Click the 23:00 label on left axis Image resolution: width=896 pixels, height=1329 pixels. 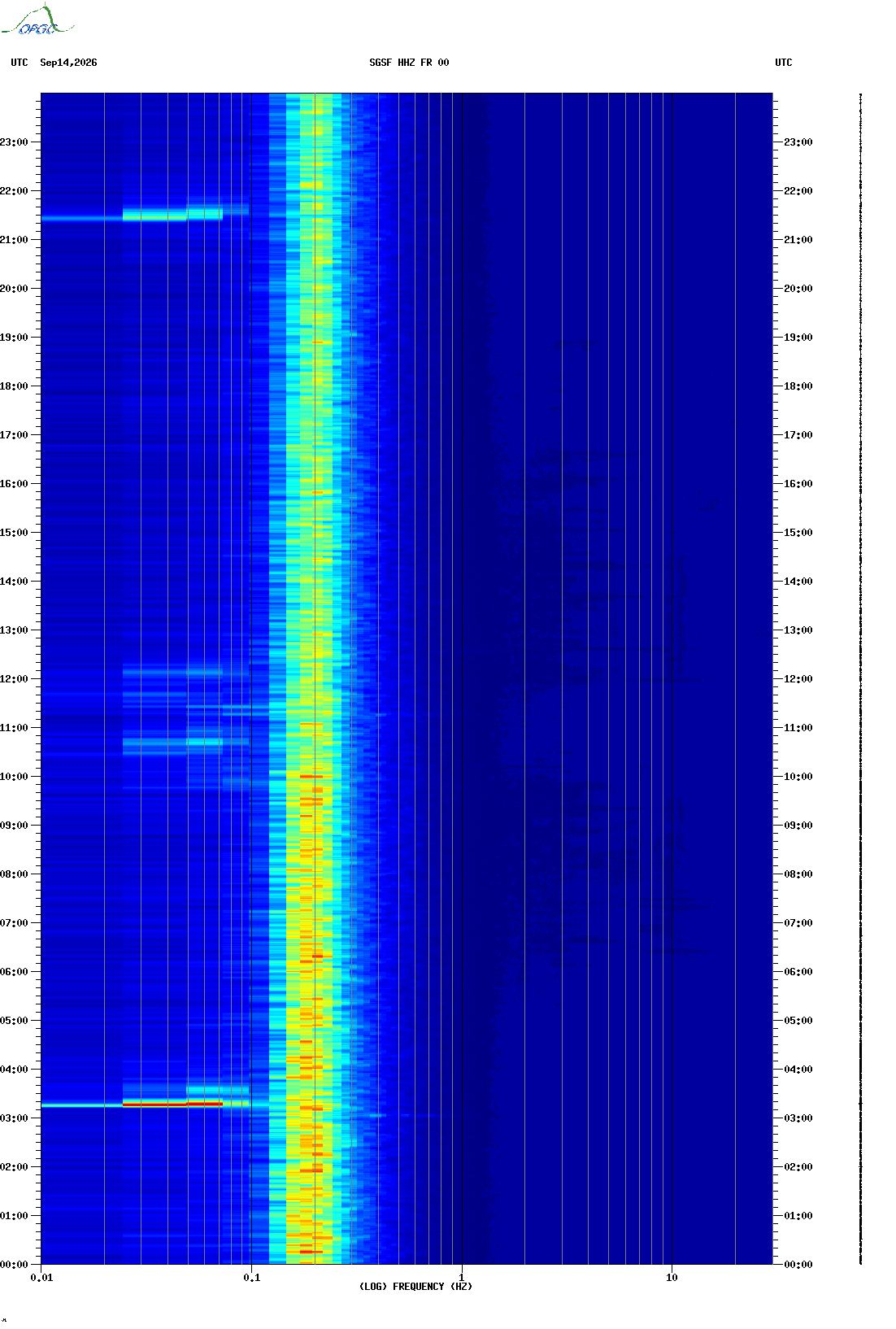click(x=14, y=142)
